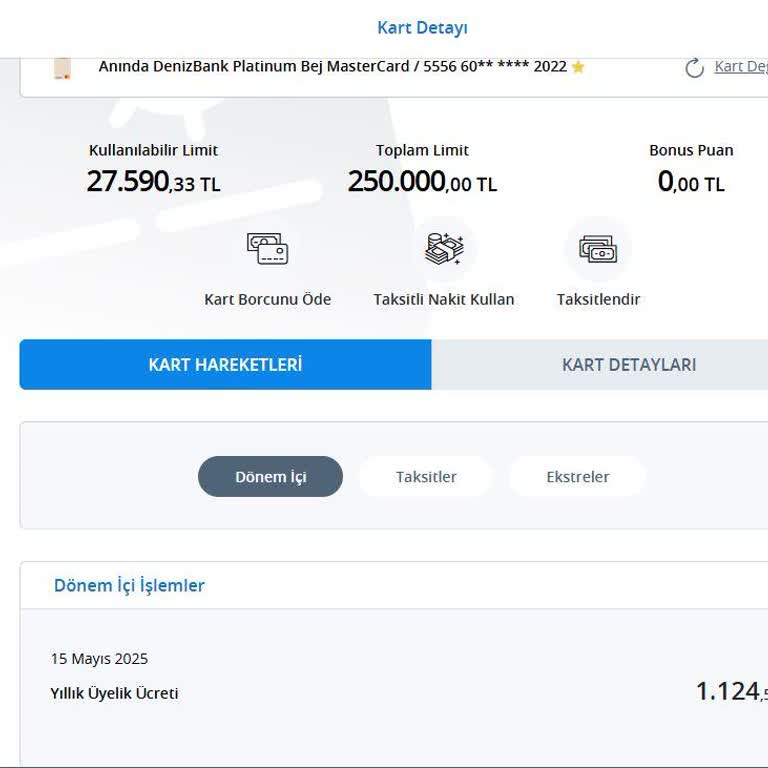This screenshot has height=768, width=768.
Task: Select the Dönem İçi filter pill
Action: [270, 477]
